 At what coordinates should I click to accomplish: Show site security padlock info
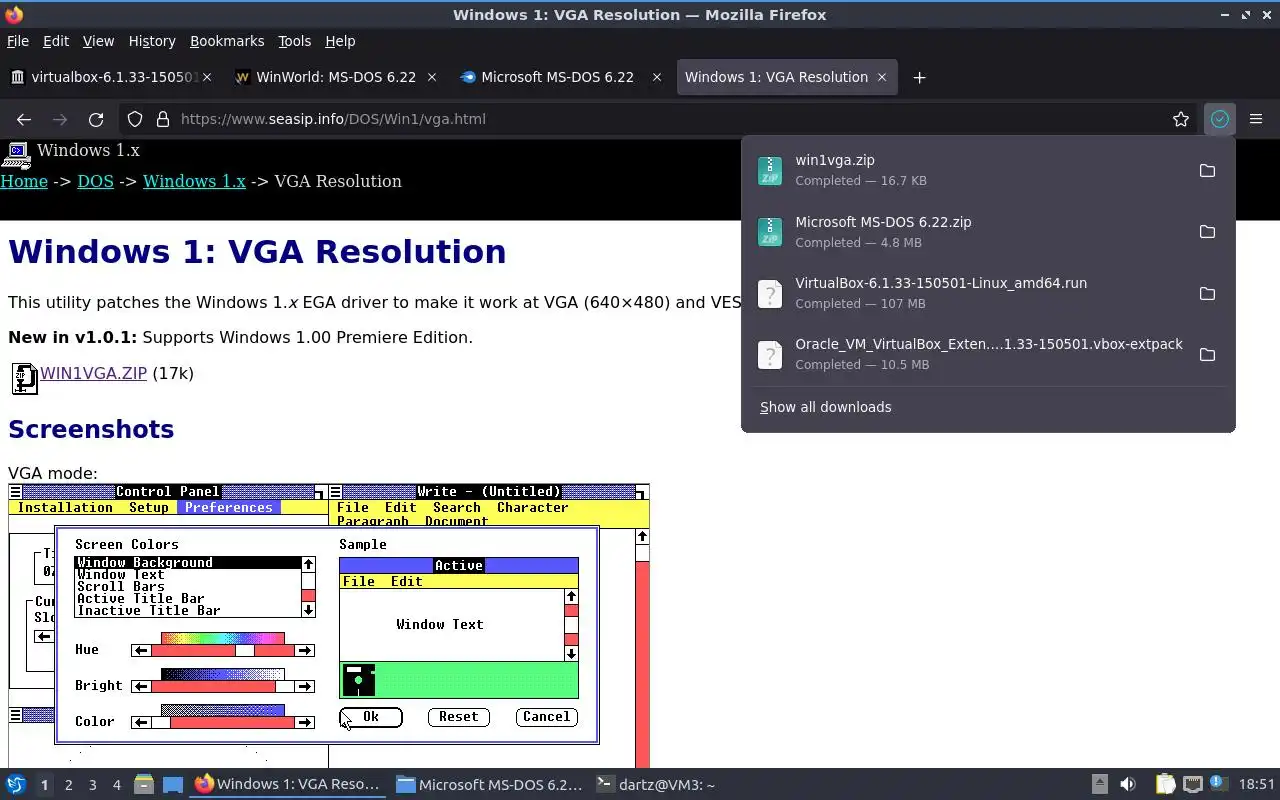163,119
